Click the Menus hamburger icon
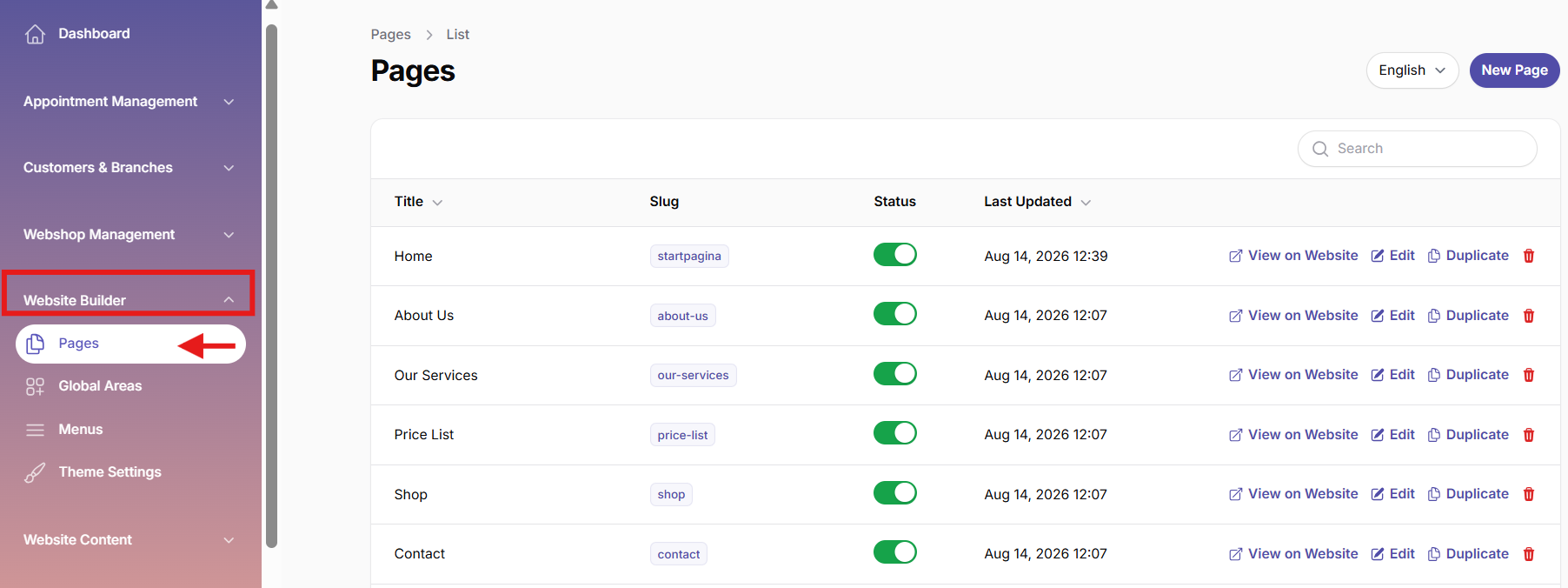1568x588 pixels. (x=35, y=430)
